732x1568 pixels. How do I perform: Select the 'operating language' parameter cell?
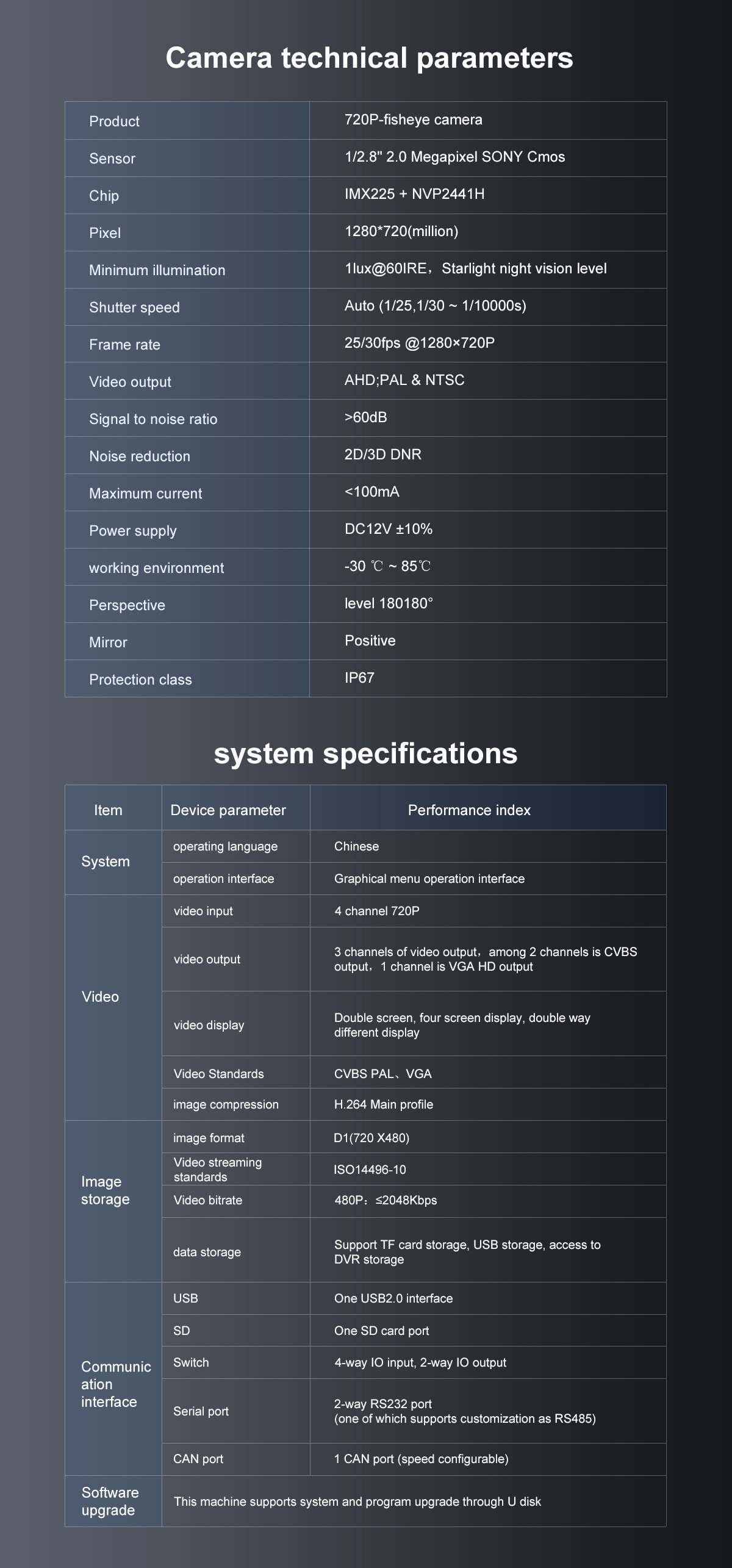[225, 846]
